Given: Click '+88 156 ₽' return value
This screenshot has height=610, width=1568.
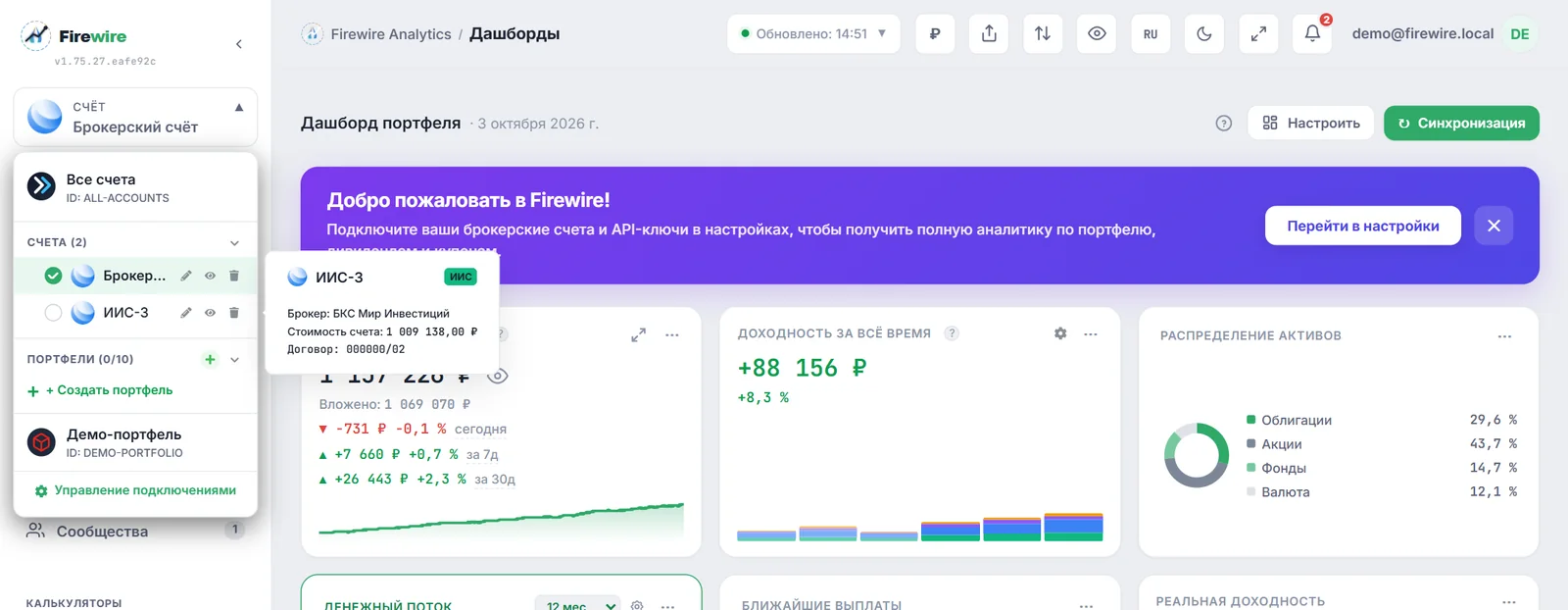Looking at the screenshot, I should (802, 368).
